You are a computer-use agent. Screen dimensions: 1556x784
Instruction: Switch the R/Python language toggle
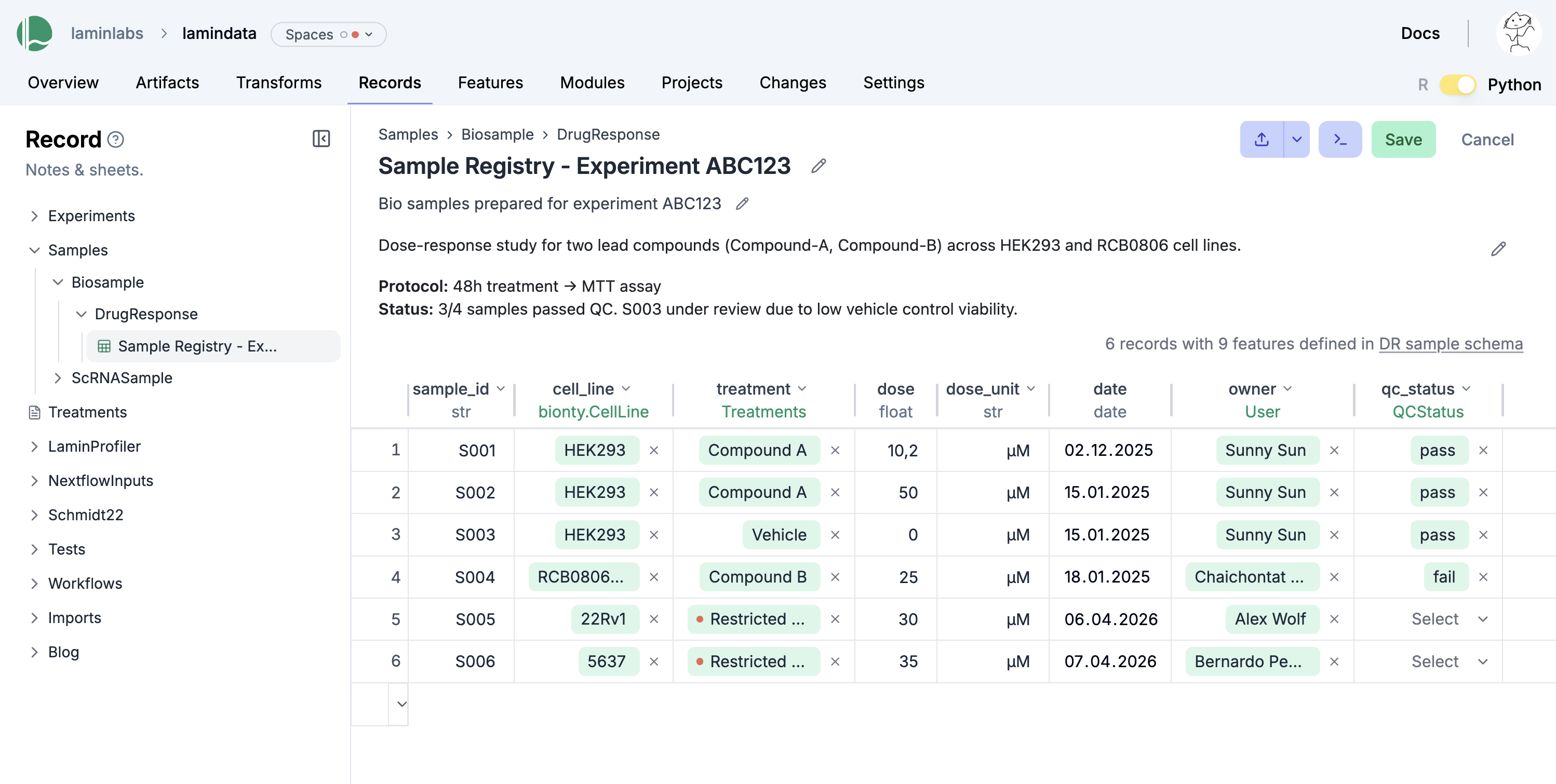pyautogui.click(x=1458, y=85)
